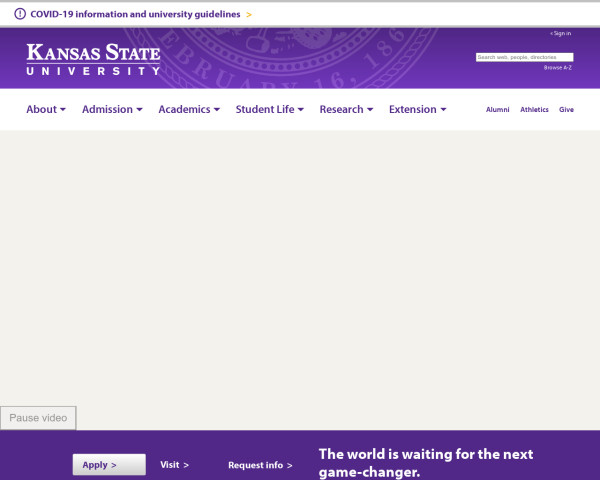Open the Visit link
The height and width of the screenshot is (480, 600).
(174, 465)
